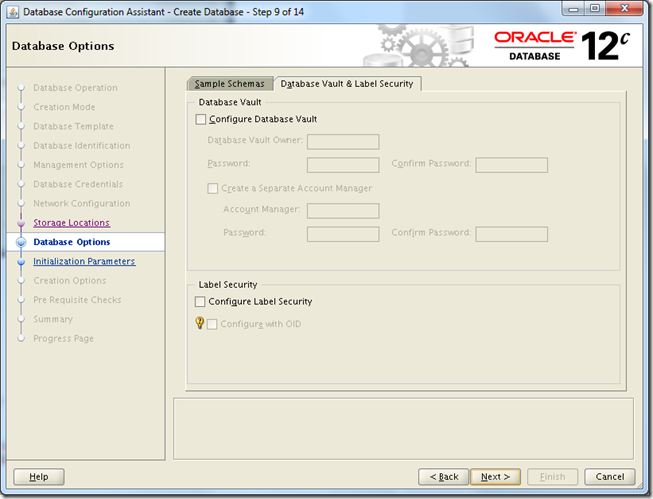Click Account Manager Confirm Password field

tap(511, 234)
